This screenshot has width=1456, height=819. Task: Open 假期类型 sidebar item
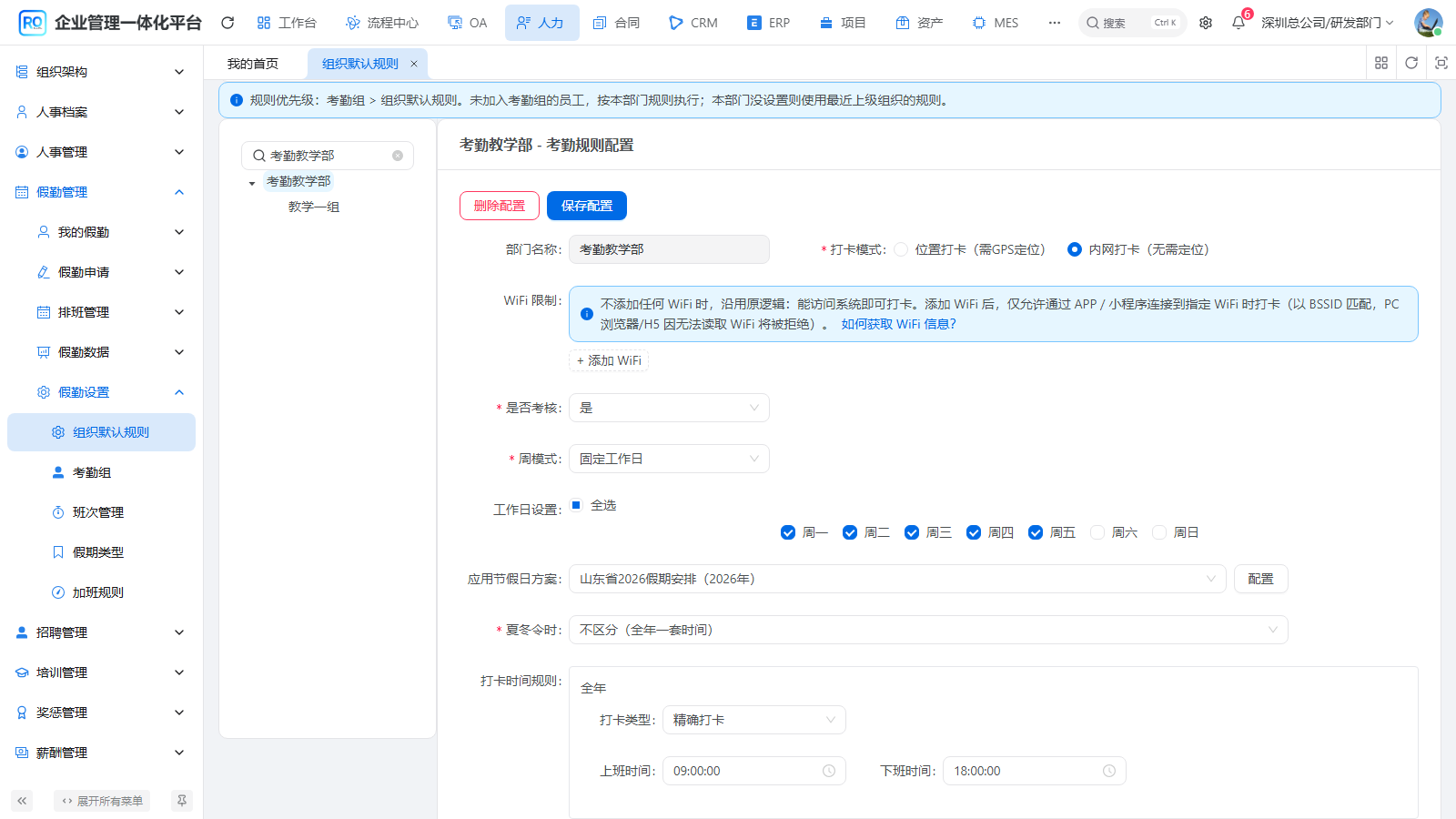(x=101, y=552)
